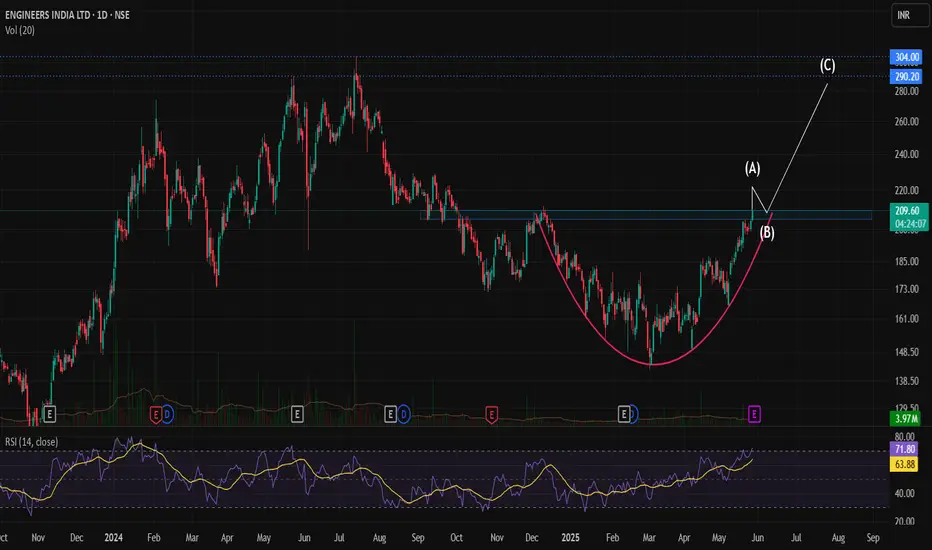Select the blue horizontal resistance zone rectangle
The height and width of the screenshot is (550, 932).
[x=646, y=215]
